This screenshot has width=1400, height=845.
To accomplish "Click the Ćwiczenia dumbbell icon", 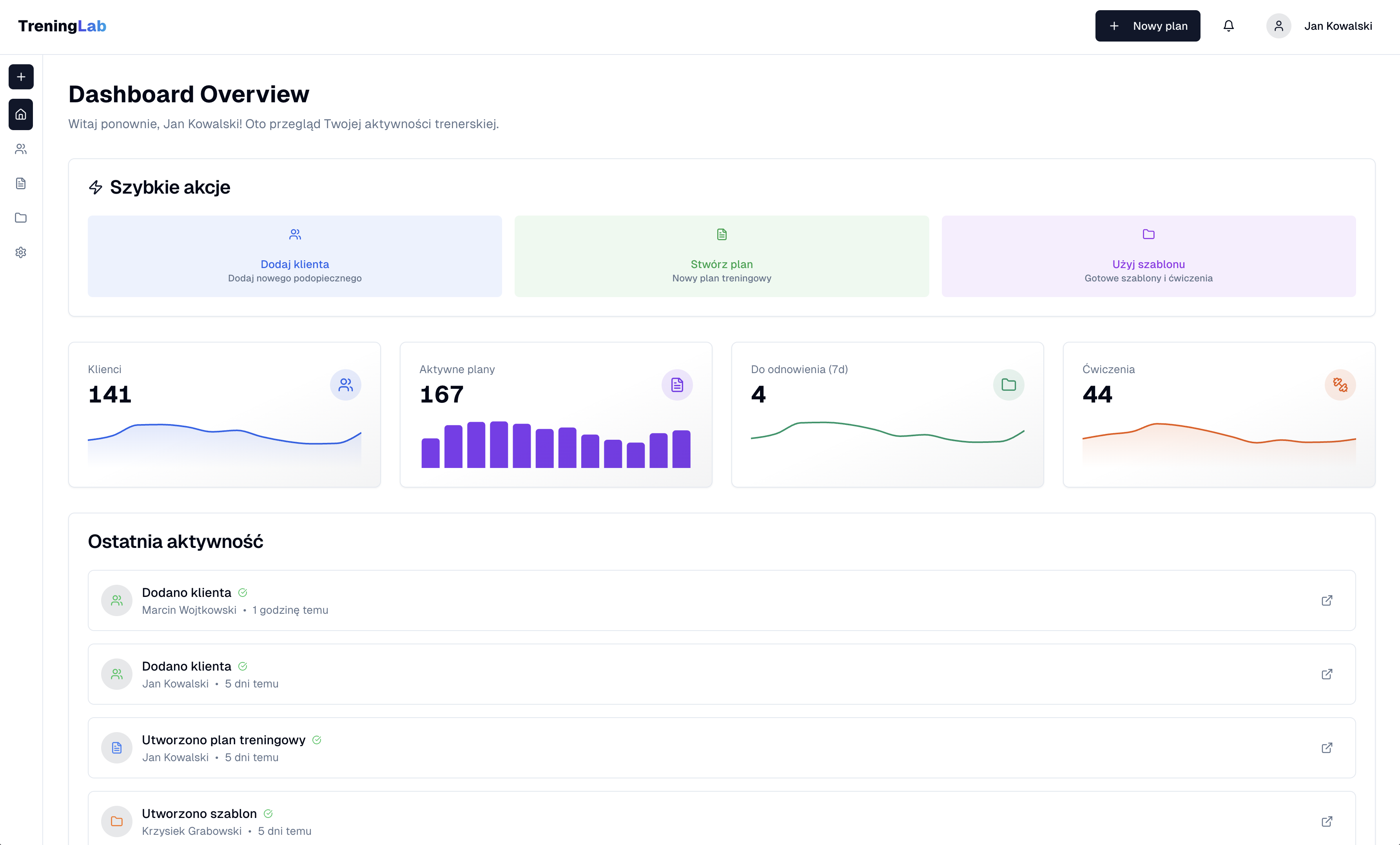I will [1340, 385].
